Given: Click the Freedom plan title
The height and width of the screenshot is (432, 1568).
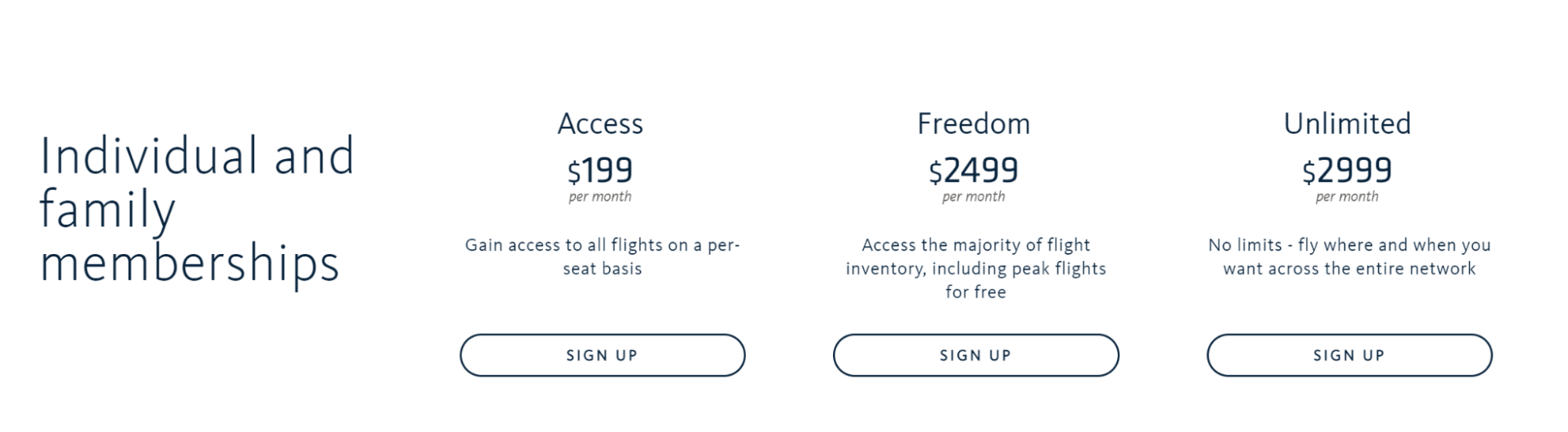Looking at the screenshot, I should pyautogui.click(x=973, y=124).
